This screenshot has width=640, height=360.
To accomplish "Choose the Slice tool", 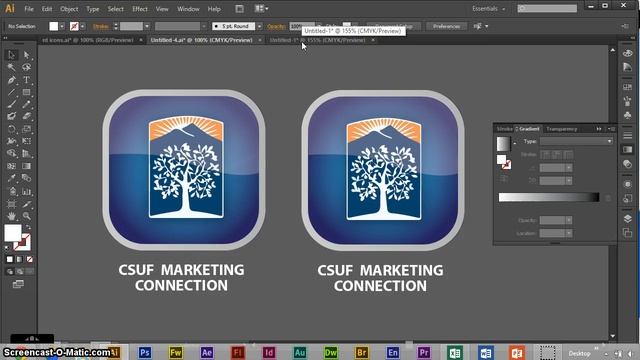I will pyautogui.click(x=27, y=204).
